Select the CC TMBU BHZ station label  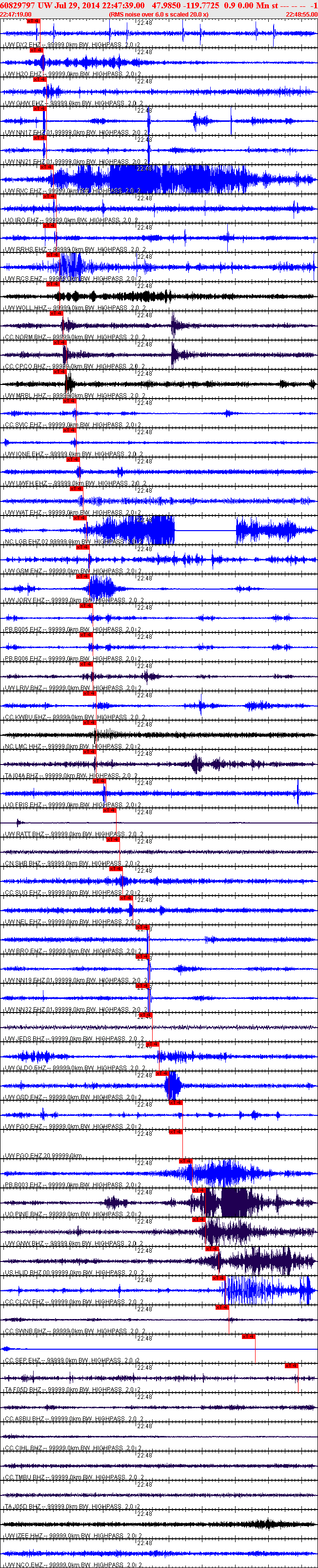[x=74, y=1477]
